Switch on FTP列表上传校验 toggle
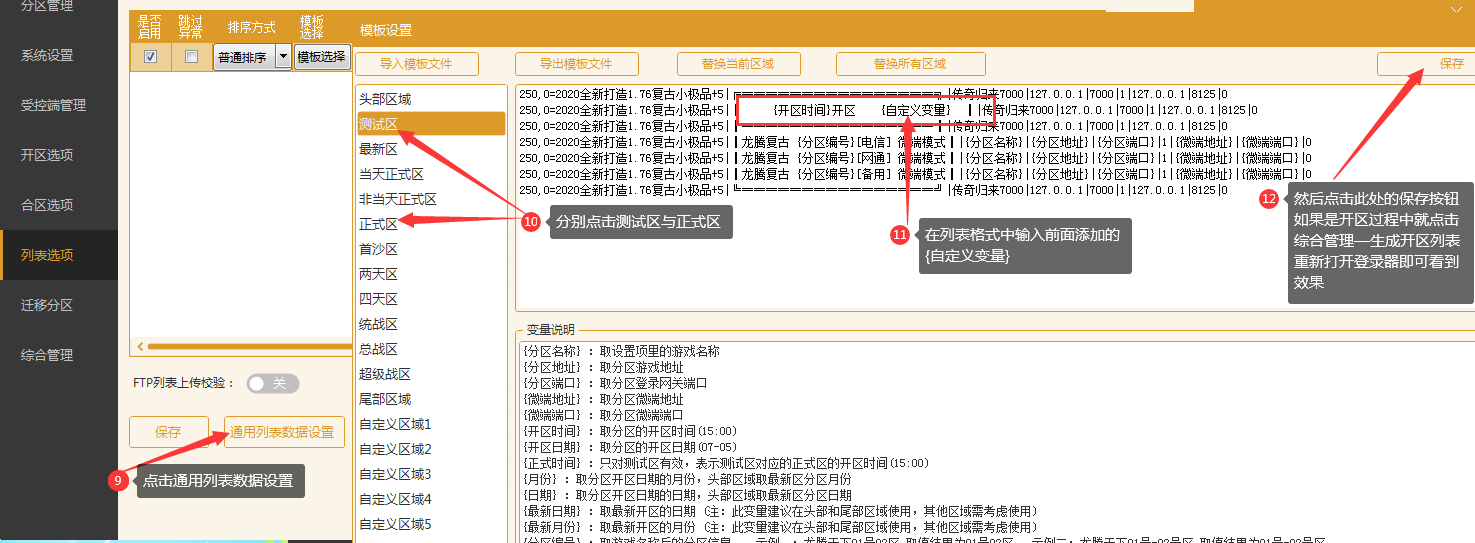This screenshot has height=543, width=1475. click(272, 383)
